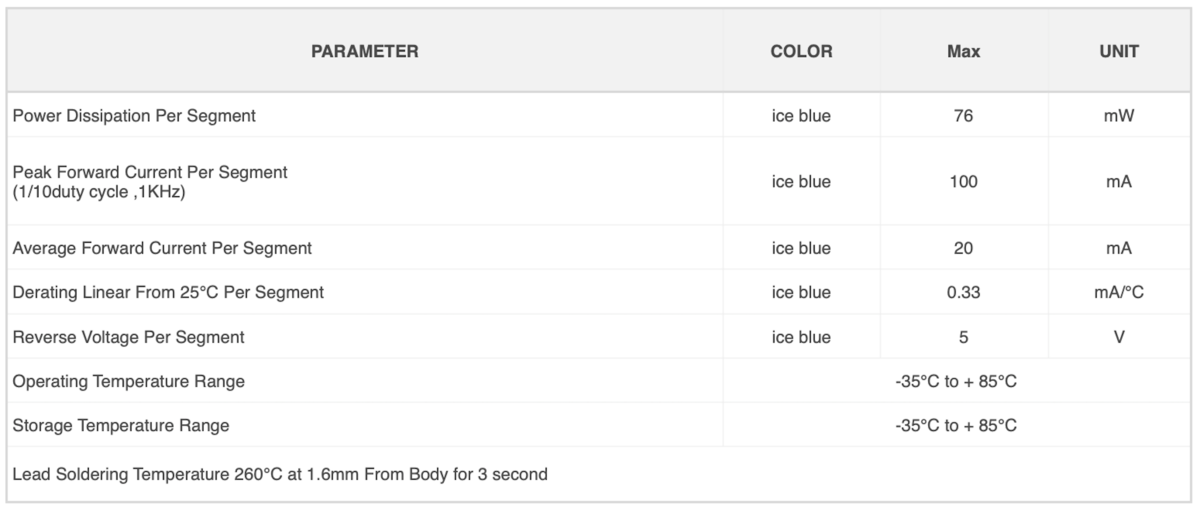Click Derating Linear From 25°C Per Segment

[x=168, y=293]
